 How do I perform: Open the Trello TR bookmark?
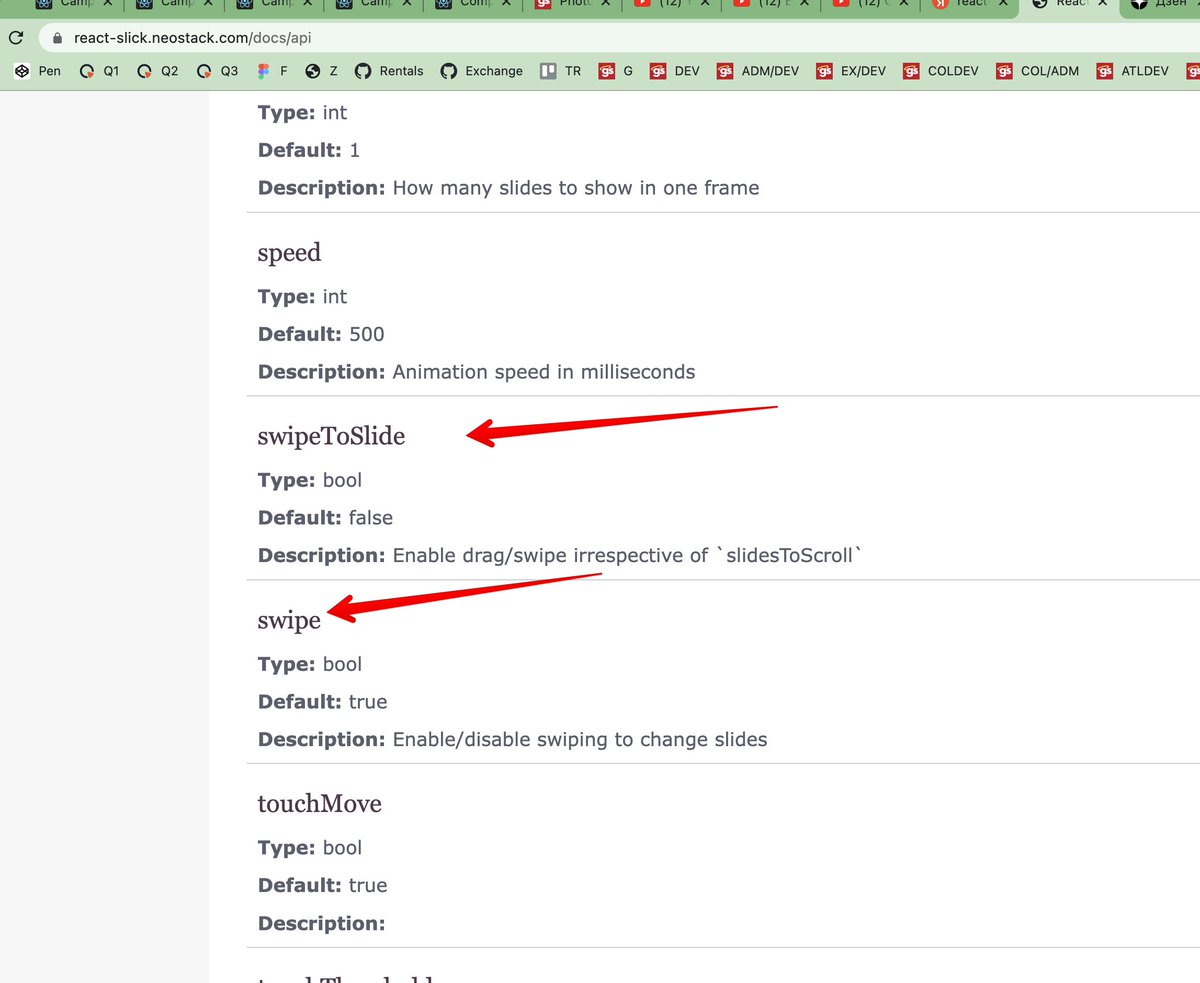click(x=561, y=71)
